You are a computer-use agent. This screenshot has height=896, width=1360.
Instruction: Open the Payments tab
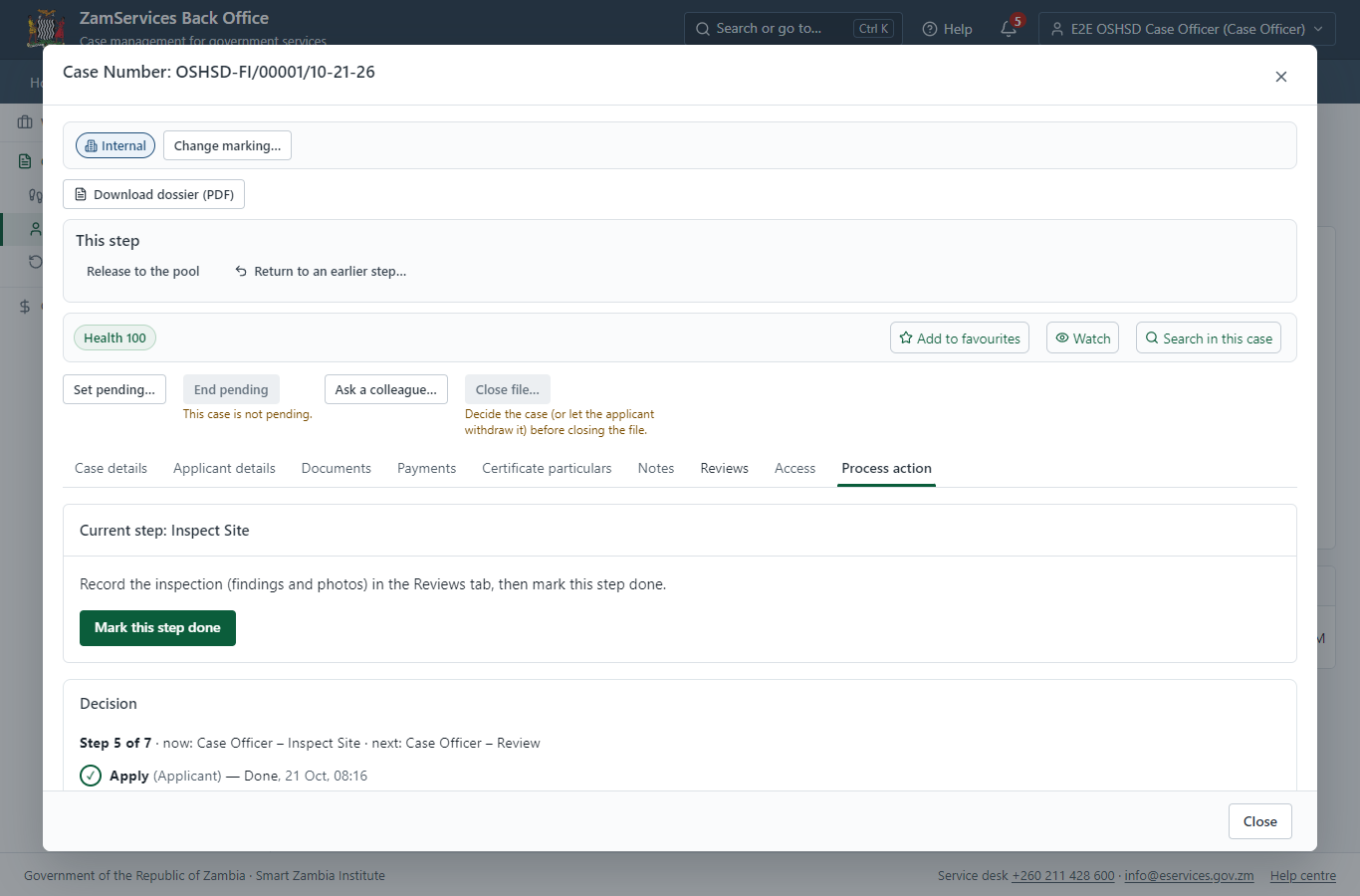(426, 468)
